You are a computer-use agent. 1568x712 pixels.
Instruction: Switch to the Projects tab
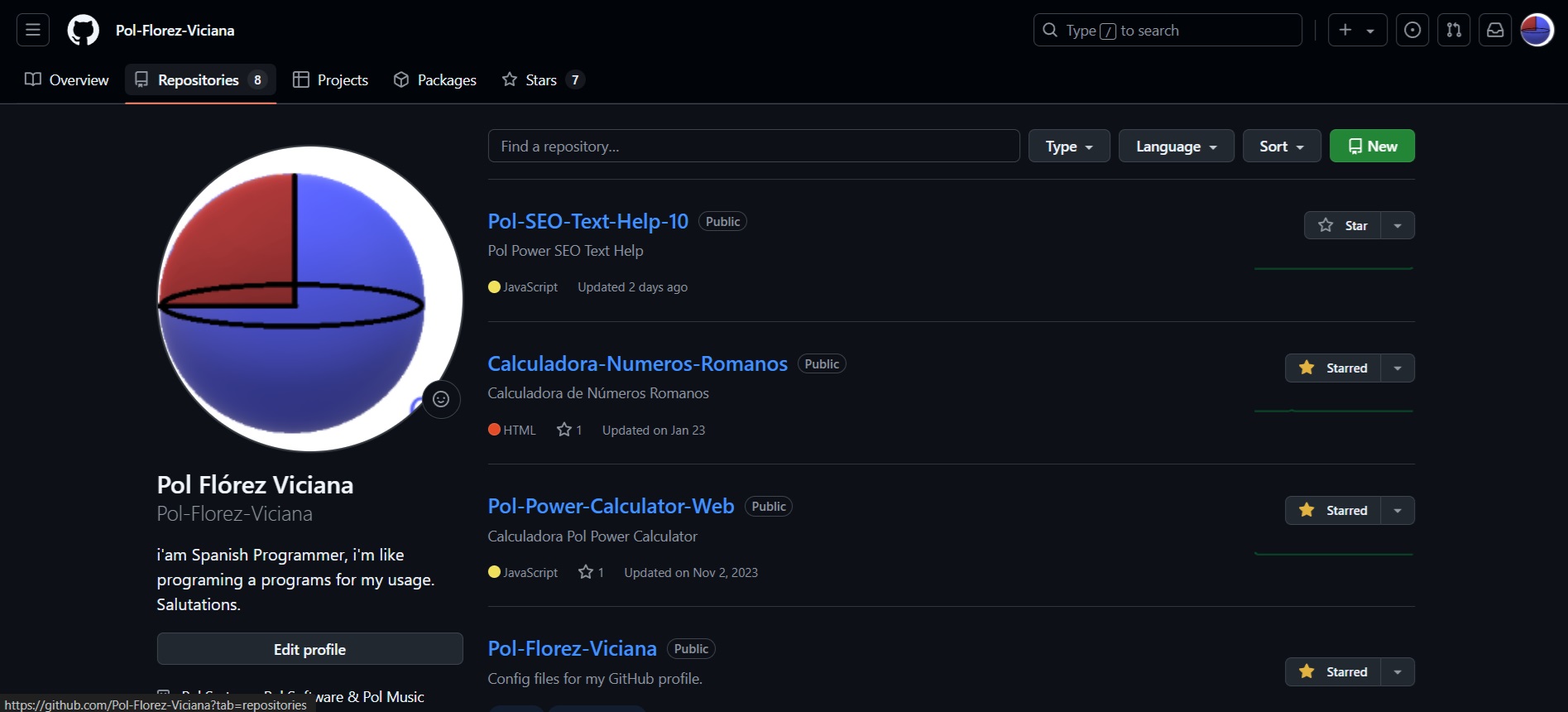330,79
